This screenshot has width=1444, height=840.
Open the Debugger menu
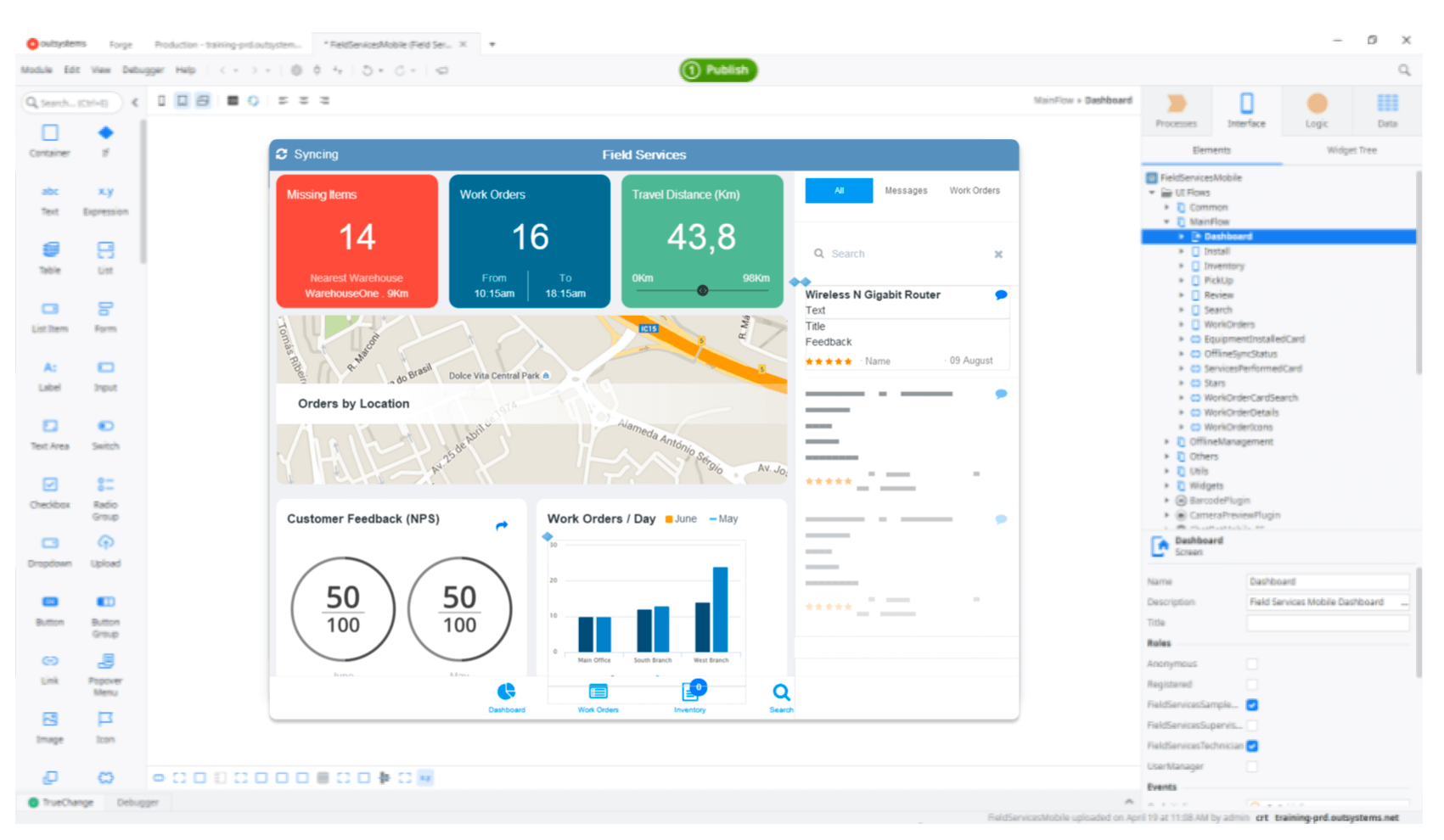pyautogui.click(x=143, y=70)
